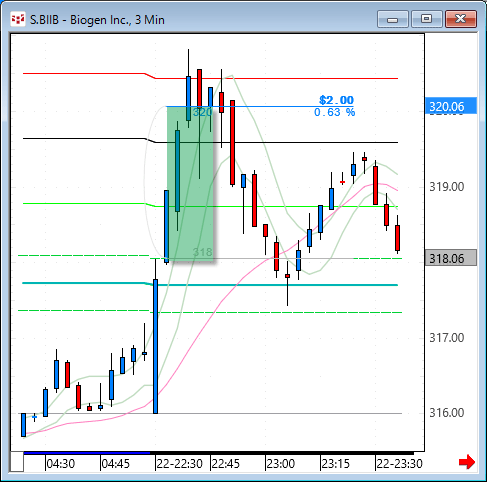
Task: Select the gray 318.06 price label
Action: (x=451, y=258)
